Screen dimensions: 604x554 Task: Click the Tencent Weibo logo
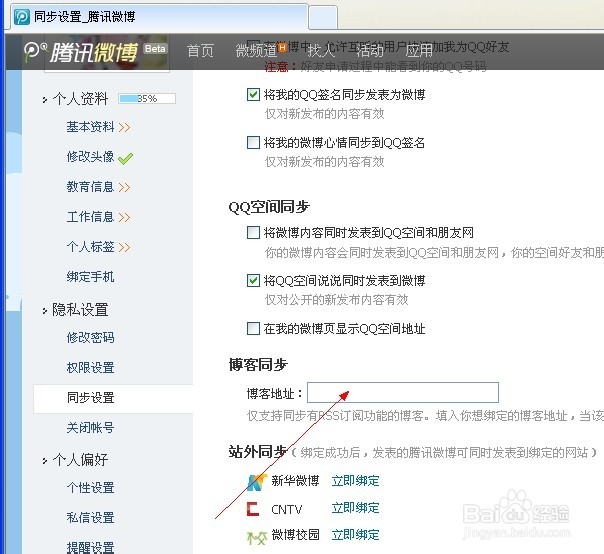pos(81,52)
